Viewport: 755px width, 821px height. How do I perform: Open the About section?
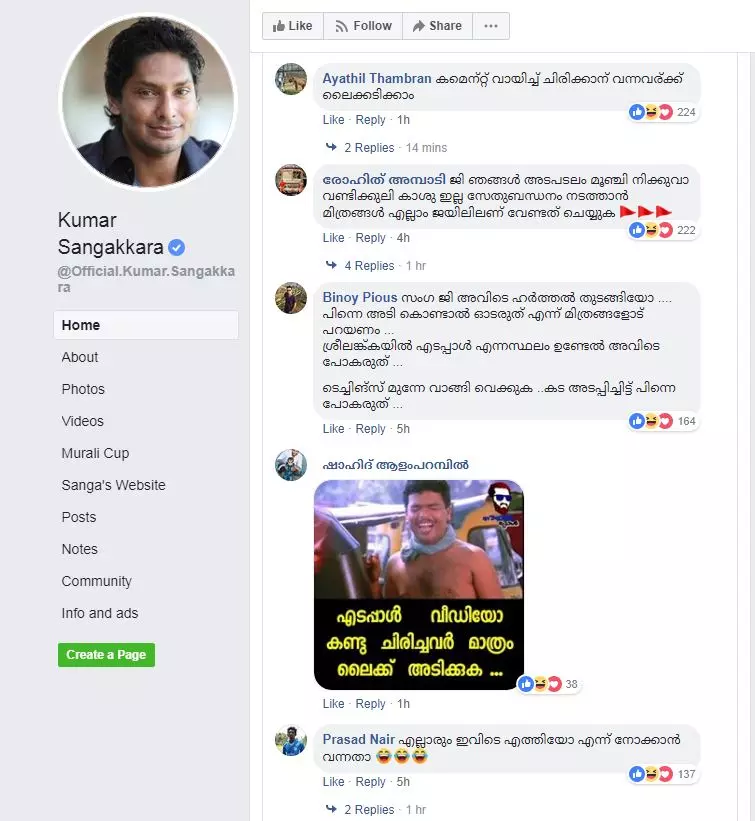80,357
